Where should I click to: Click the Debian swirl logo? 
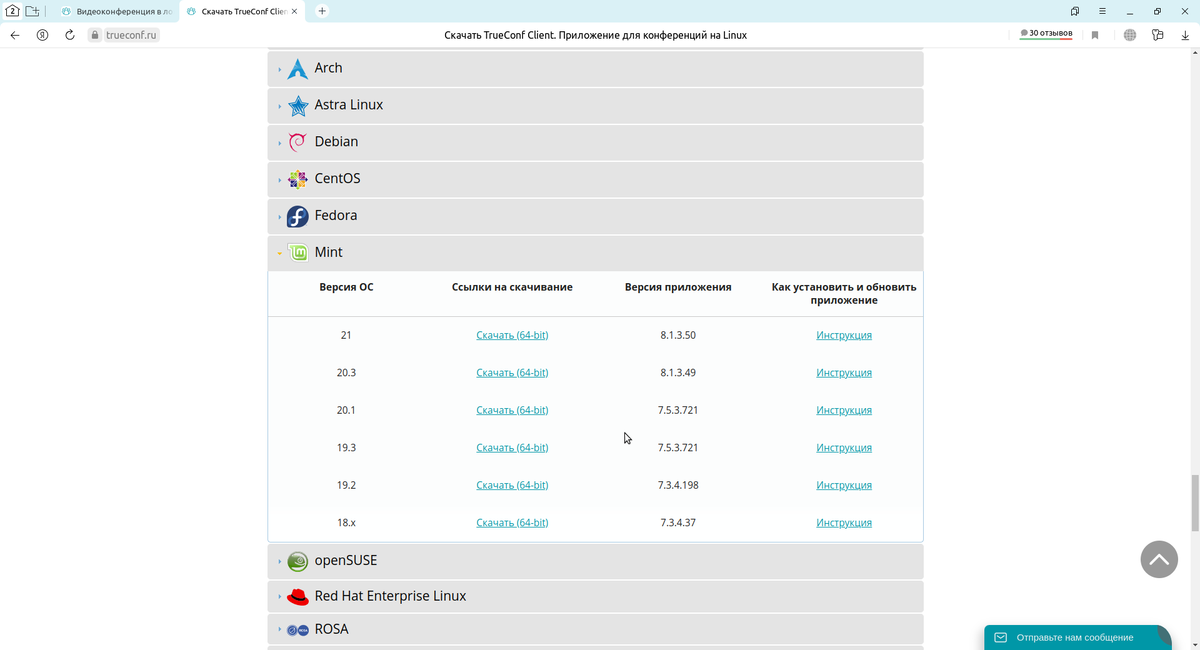[x=297, y=142]
